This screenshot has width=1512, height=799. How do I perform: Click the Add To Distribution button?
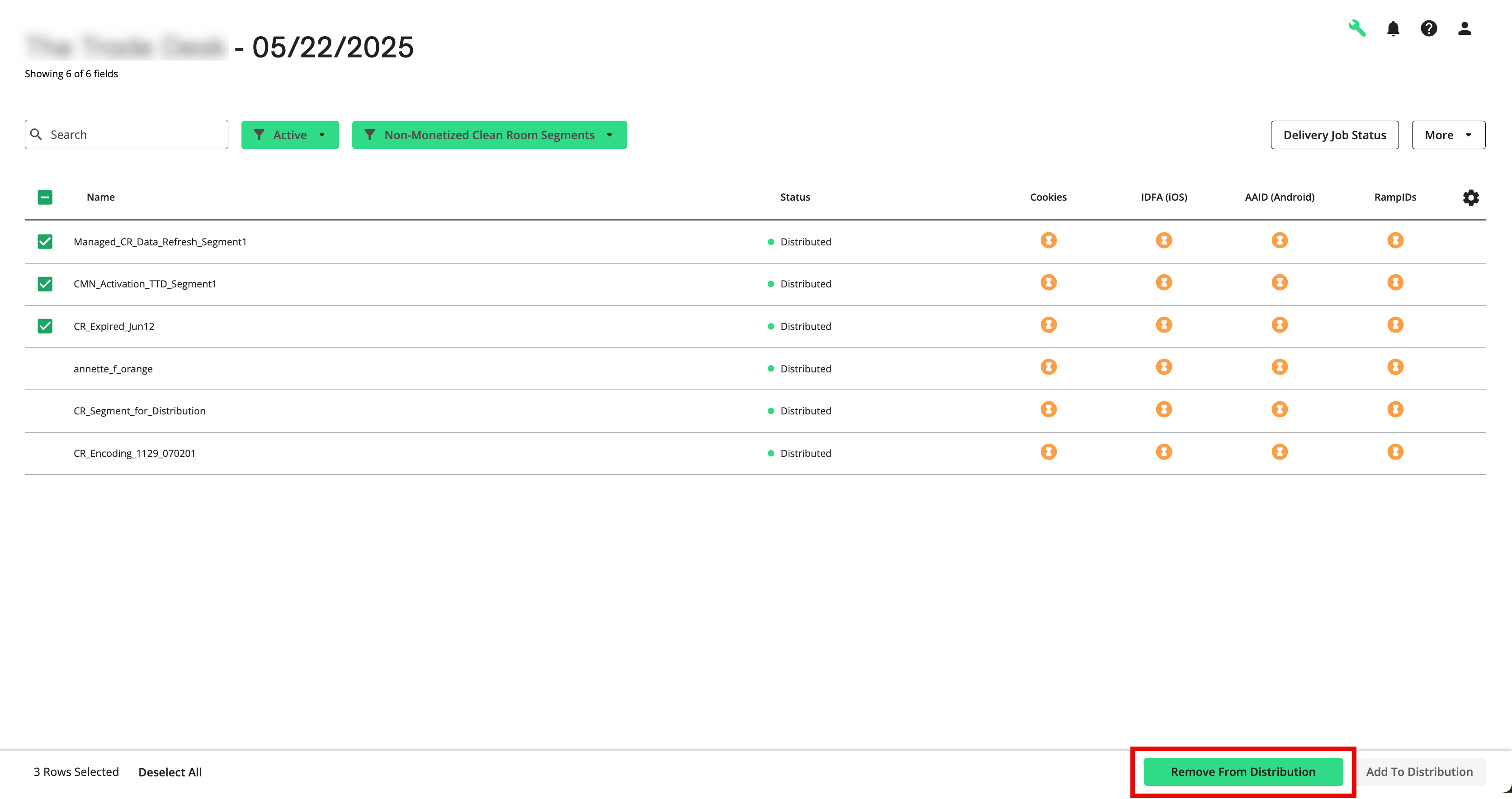tap(1420, 771)
